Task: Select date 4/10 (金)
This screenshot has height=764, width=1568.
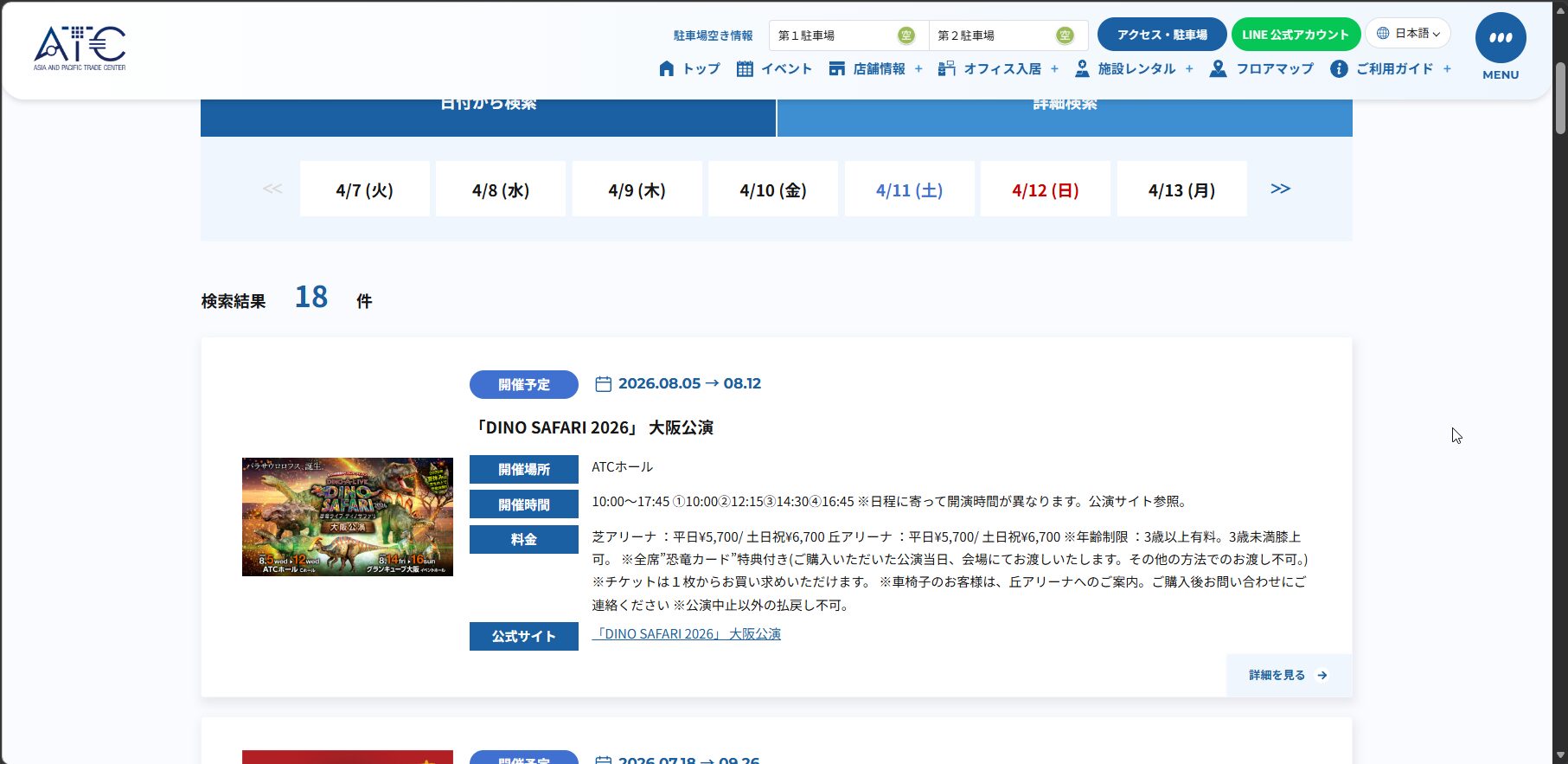Action: 773,189
